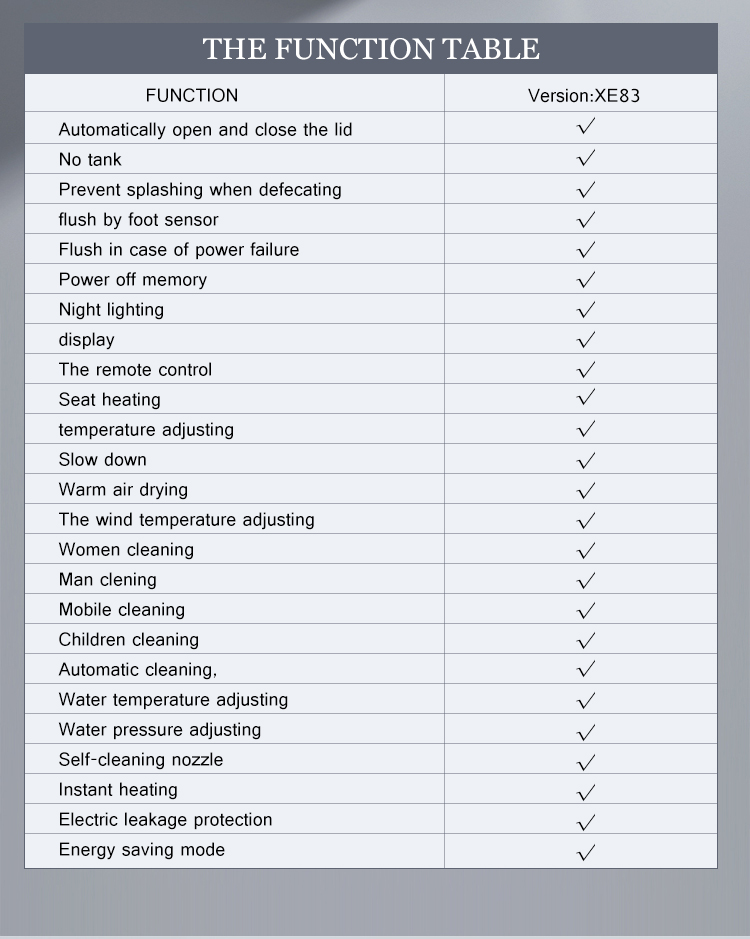Screen dimensions: 750x939
Task: Click the checkmark for Self-cleaning nozzle
Action: coord(586,761)
